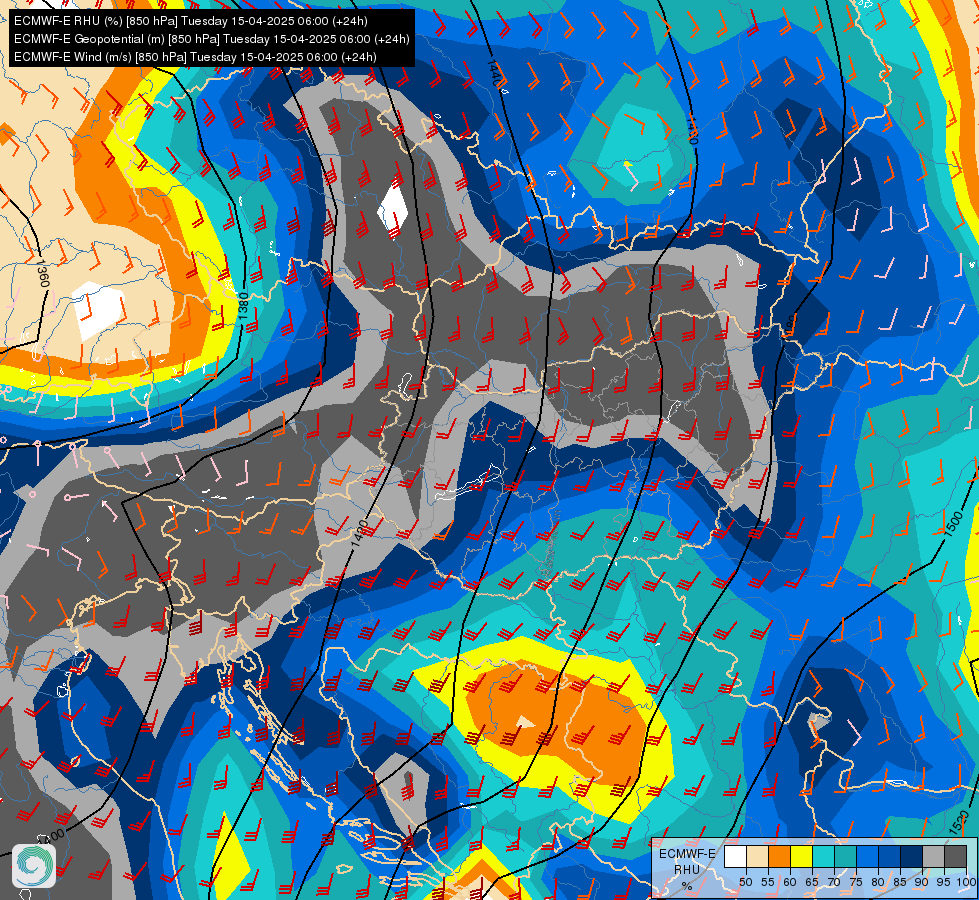Screen dimensions: 979x900
Task: Click the legend value 55
Action: point(768,882)
